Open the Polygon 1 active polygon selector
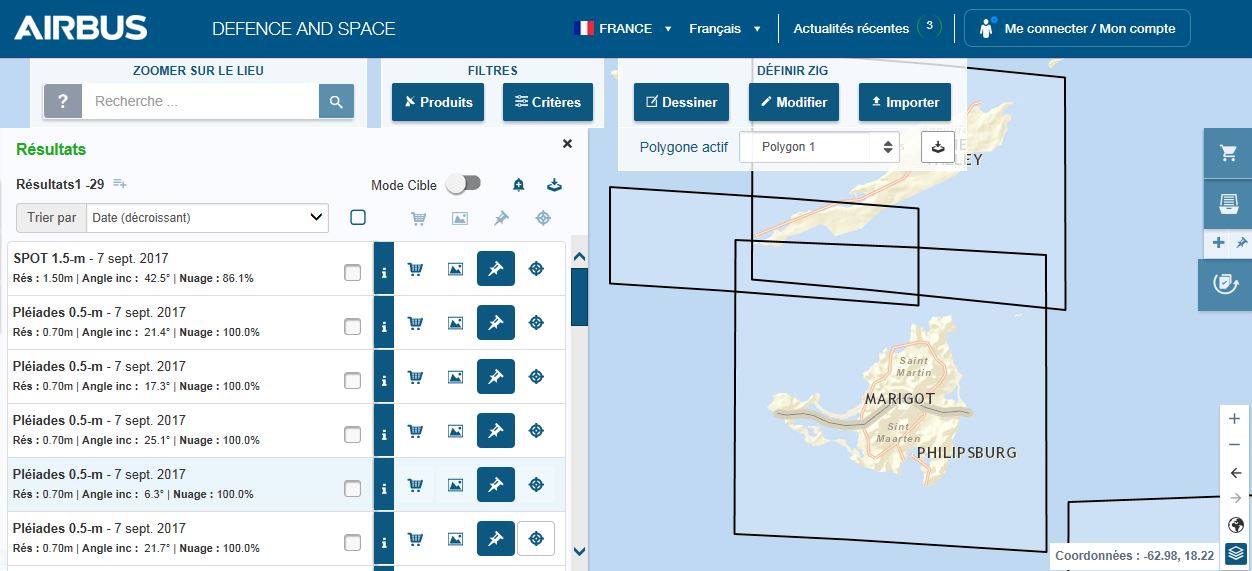Image resolution: width=1252 pixels, height=571 pixels. pos(819,147)
